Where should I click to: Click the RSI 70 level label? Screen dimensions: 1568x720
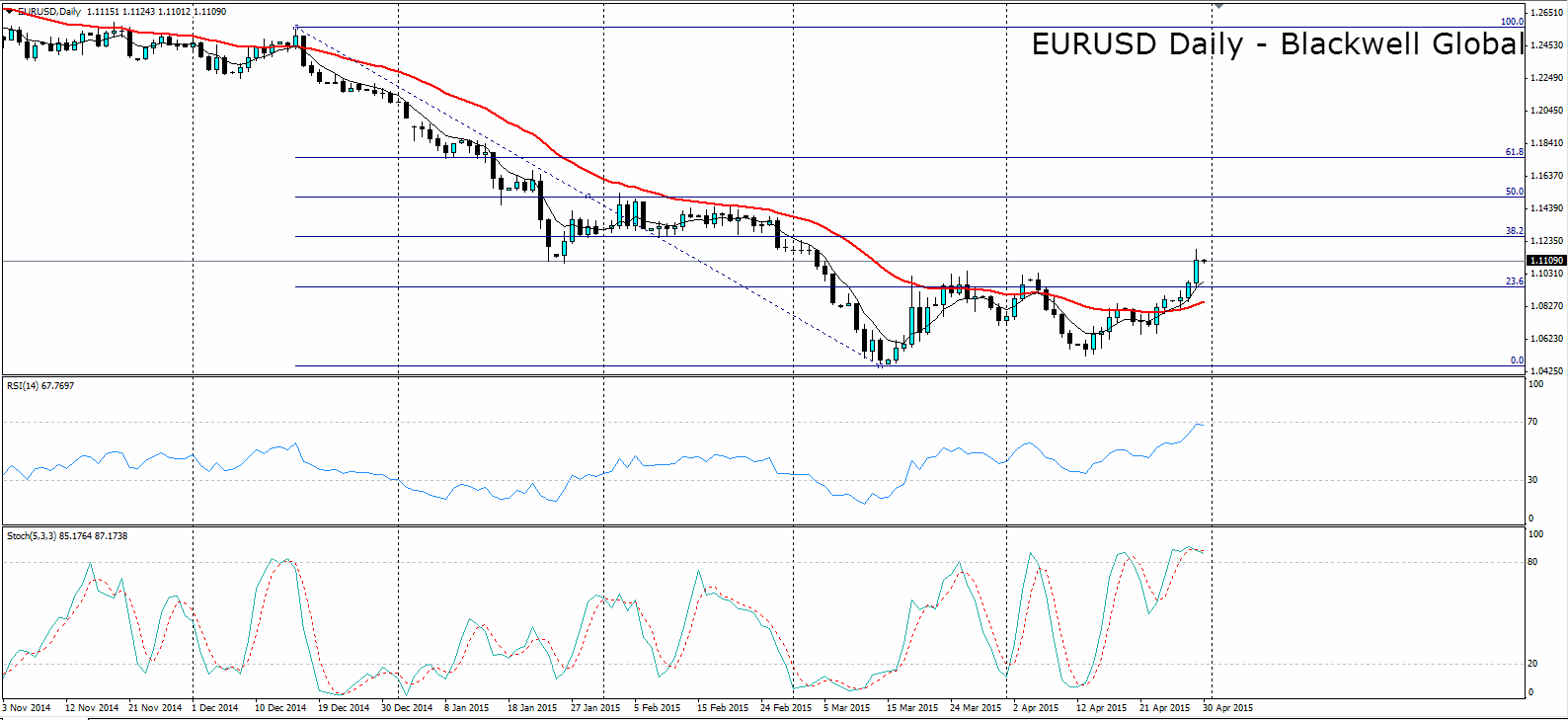pos(1532,422)
